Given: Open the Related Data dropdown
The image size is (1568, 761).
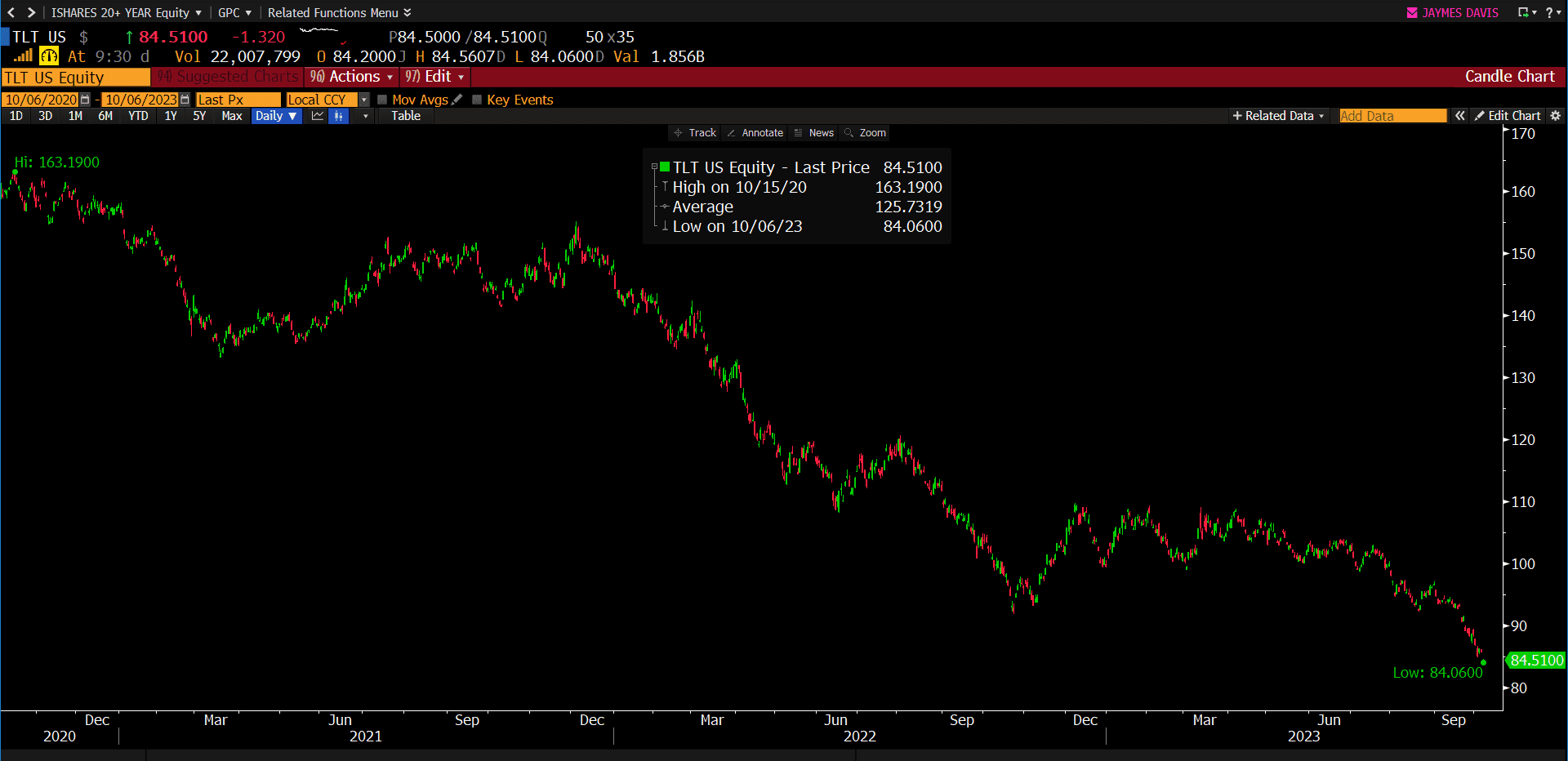Looking at the screenshot, I should 1278,116.
